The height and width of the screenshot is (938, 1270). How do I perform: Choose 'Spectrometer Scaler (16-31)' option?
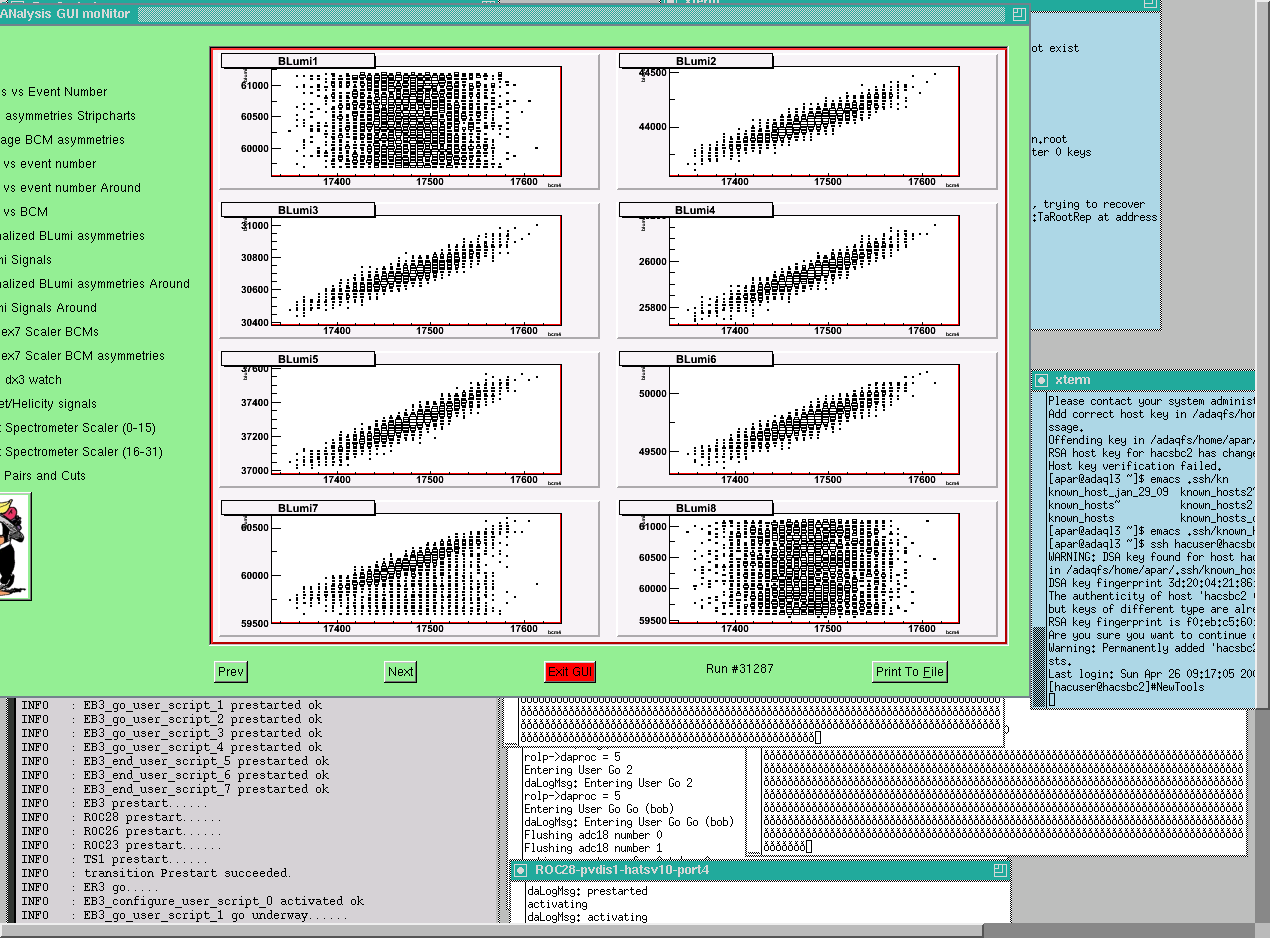81,452
